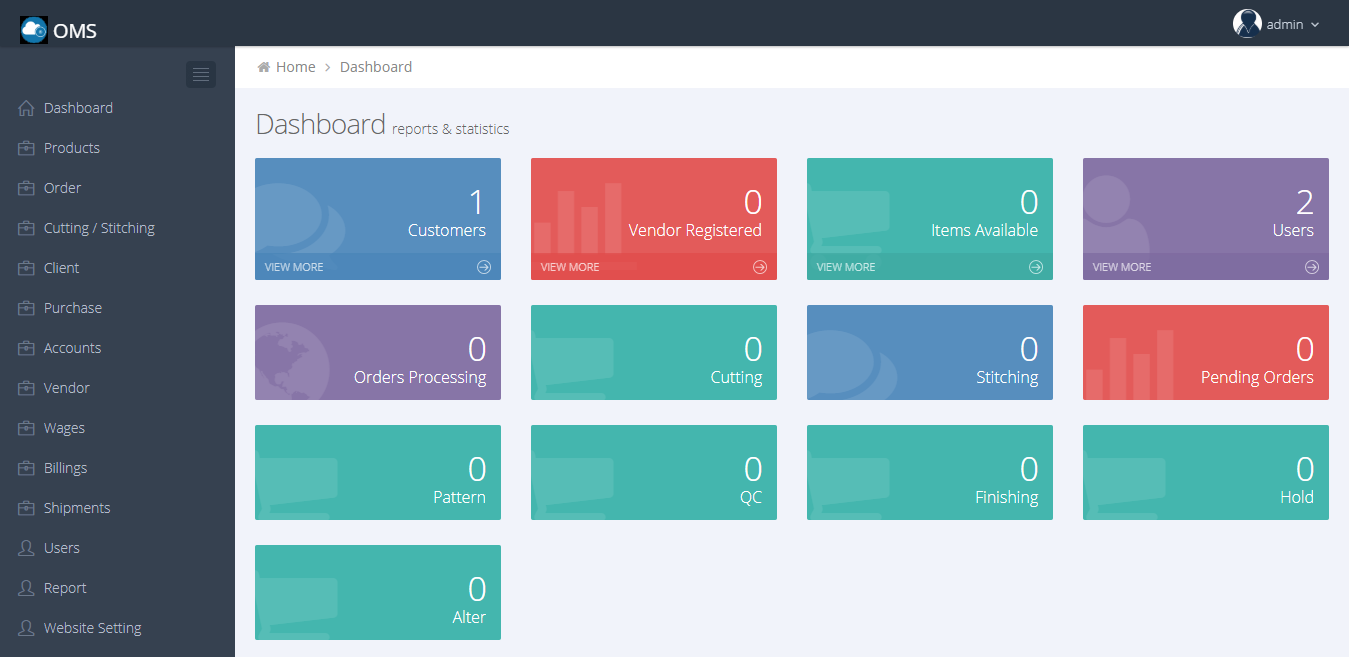Click the Customers count number 1
Image resolution: width=1349 pixels, height=657 pixels.
click(x=477, y=203)
